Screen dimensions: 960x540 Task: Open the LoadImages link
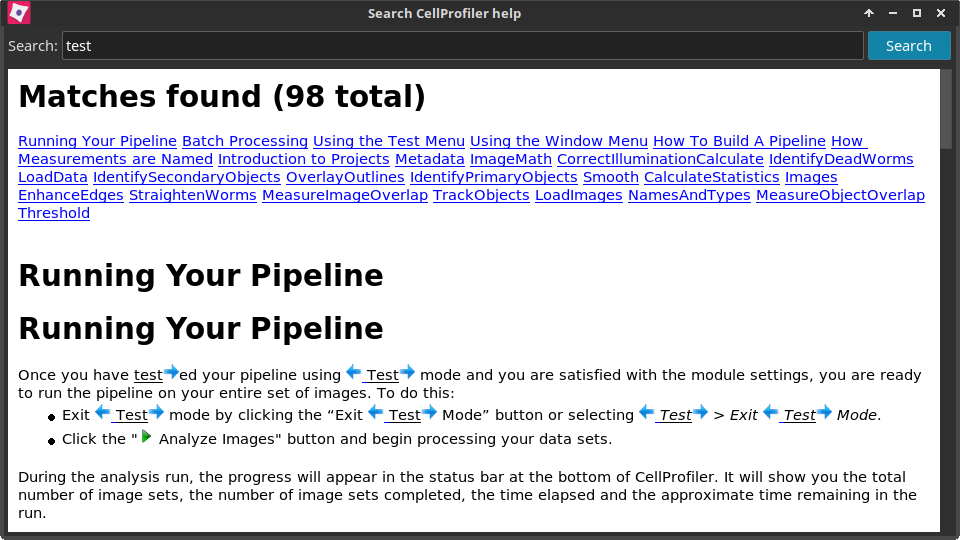[x=579, y=195]
